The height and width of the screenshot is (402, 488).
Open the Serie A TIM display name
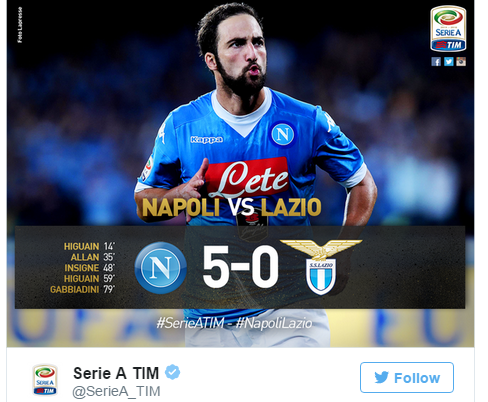pos(116,373)
